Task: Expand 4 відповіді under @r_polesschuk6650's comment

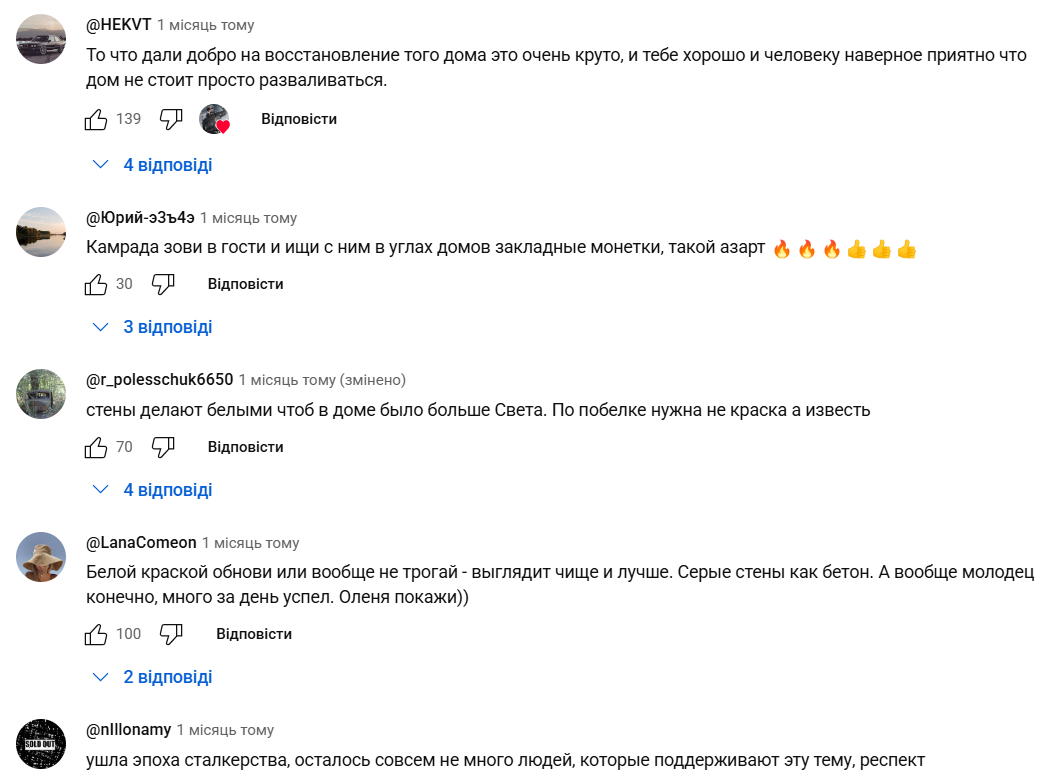Action: (x=152, y=490)
